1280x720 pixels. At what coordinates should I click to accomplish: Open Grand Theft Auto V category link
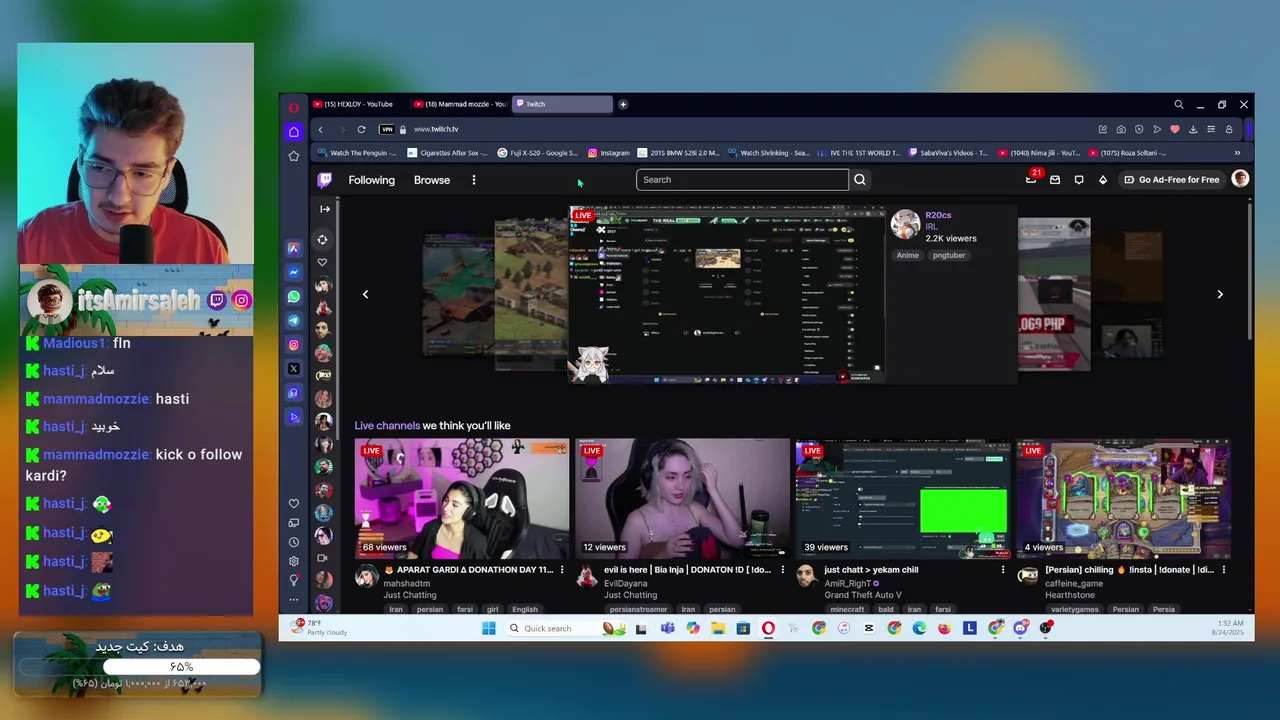863,595
